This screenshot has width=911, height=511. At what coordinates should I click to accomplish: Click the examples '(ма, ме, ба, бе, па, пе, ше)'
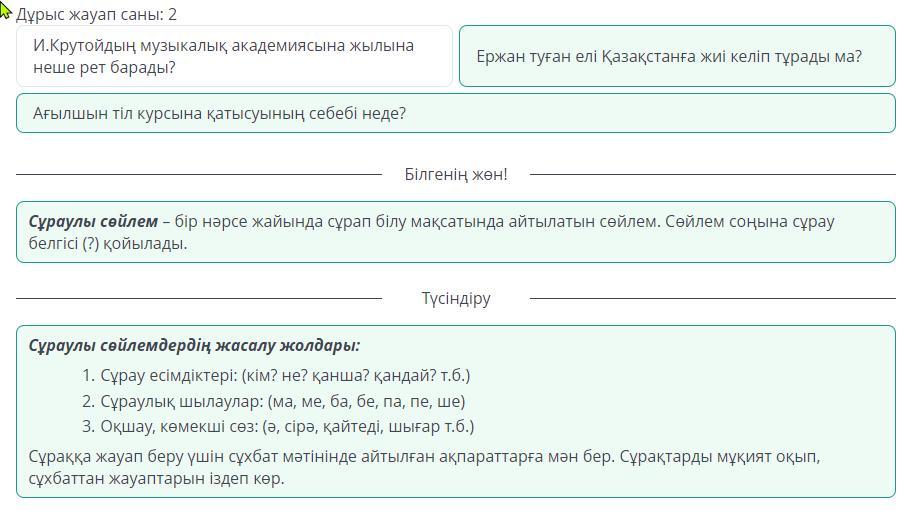coord(366,401)
